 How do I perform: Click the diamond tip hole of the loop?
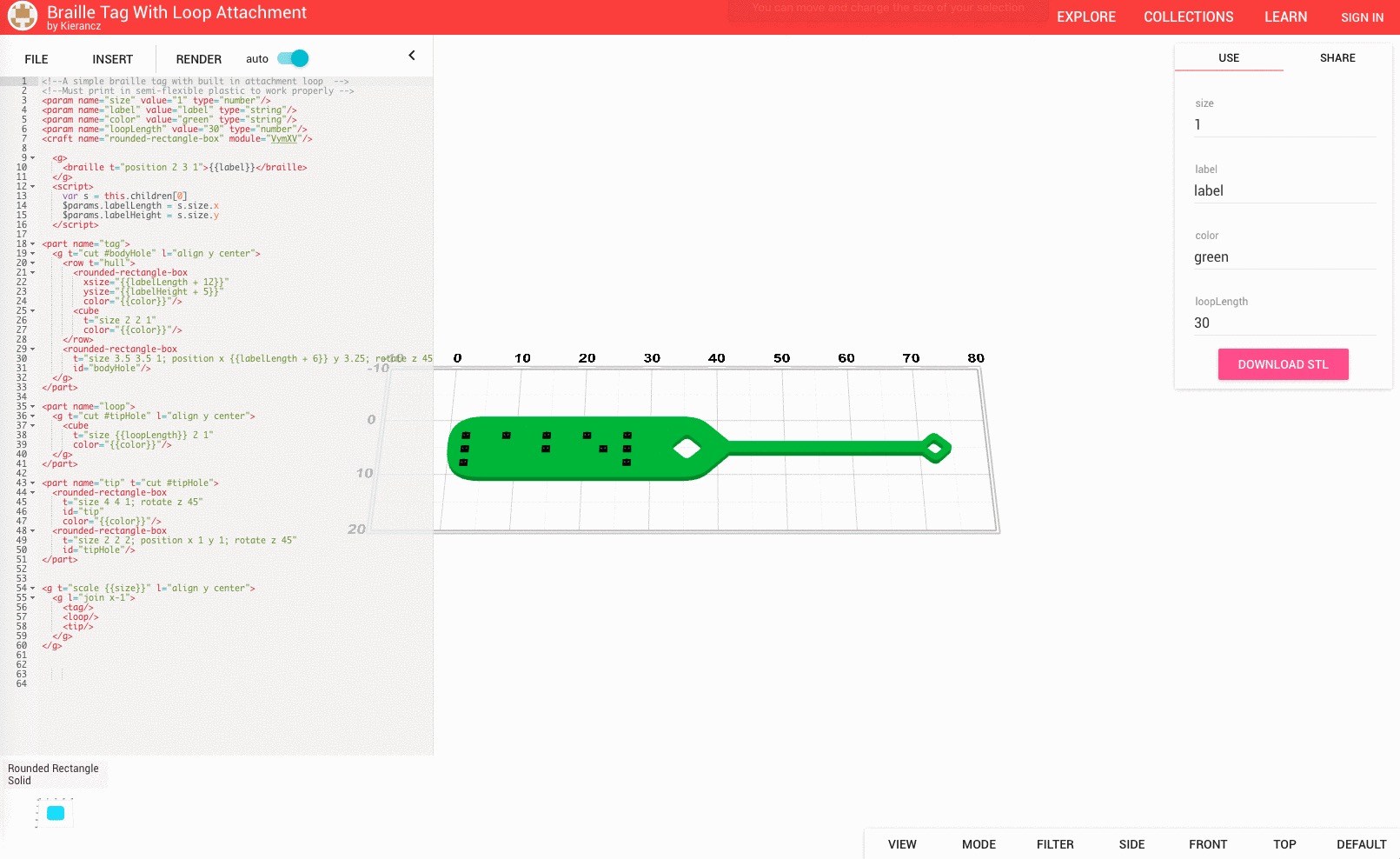click(x=935, y=449)
